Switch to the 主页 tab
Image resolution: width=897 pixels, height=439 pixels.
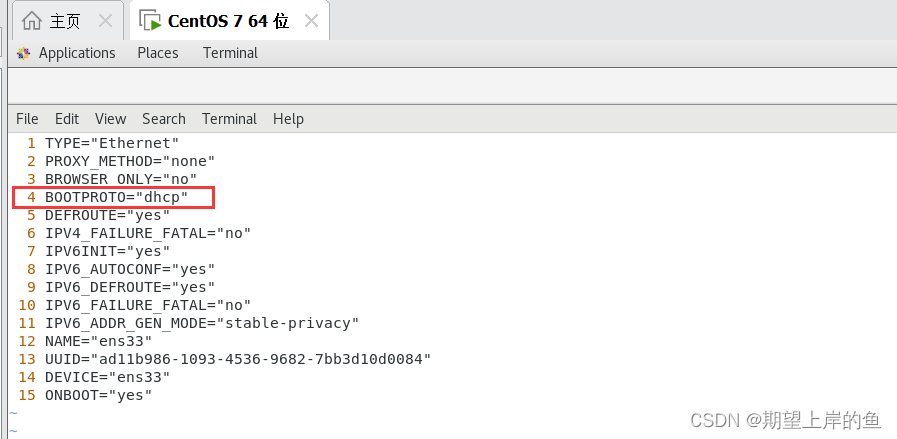[x=65, y=21]
